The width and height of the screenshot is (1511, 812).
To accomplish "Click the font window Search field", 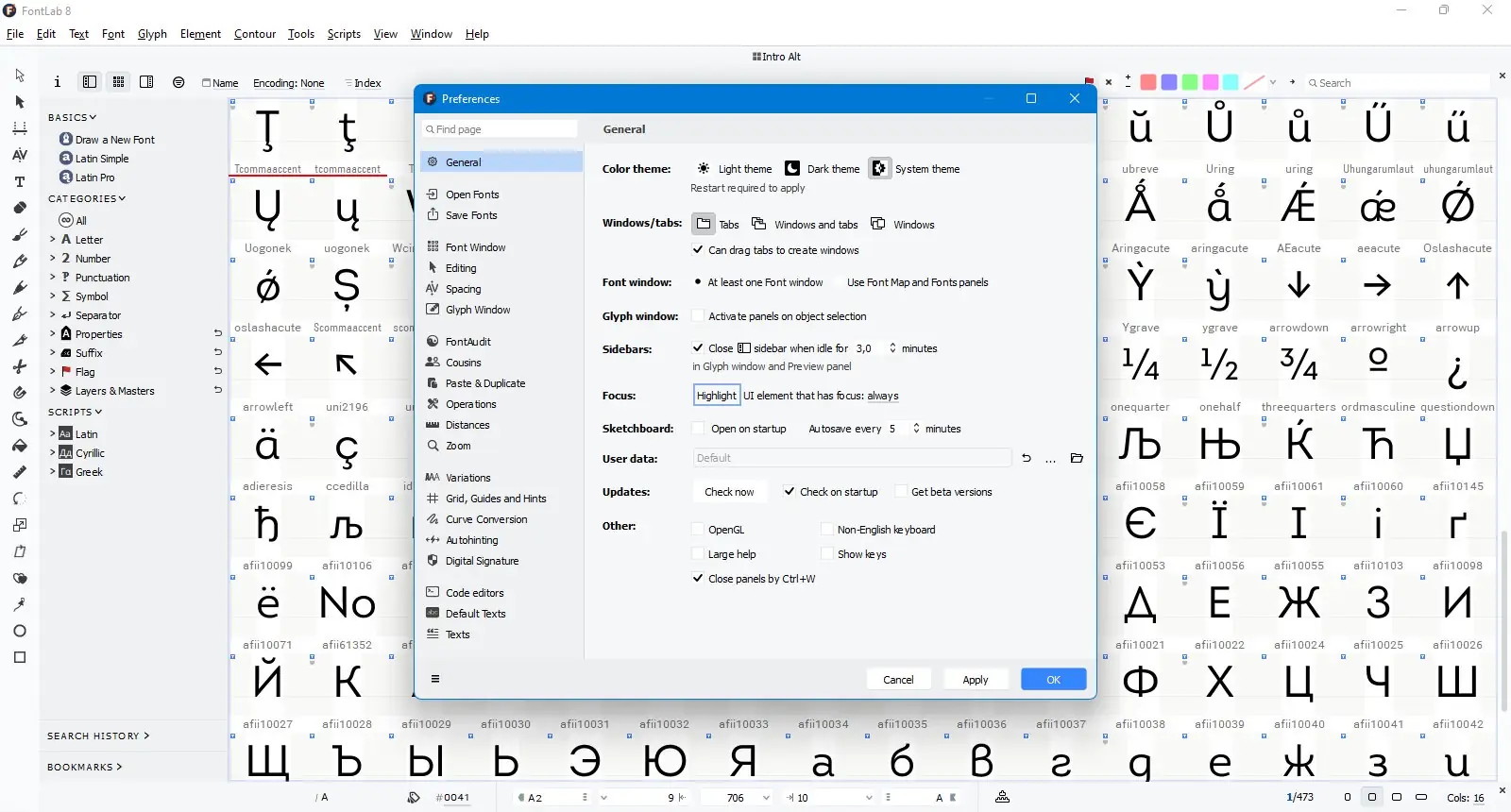I will coord(1398,83).
